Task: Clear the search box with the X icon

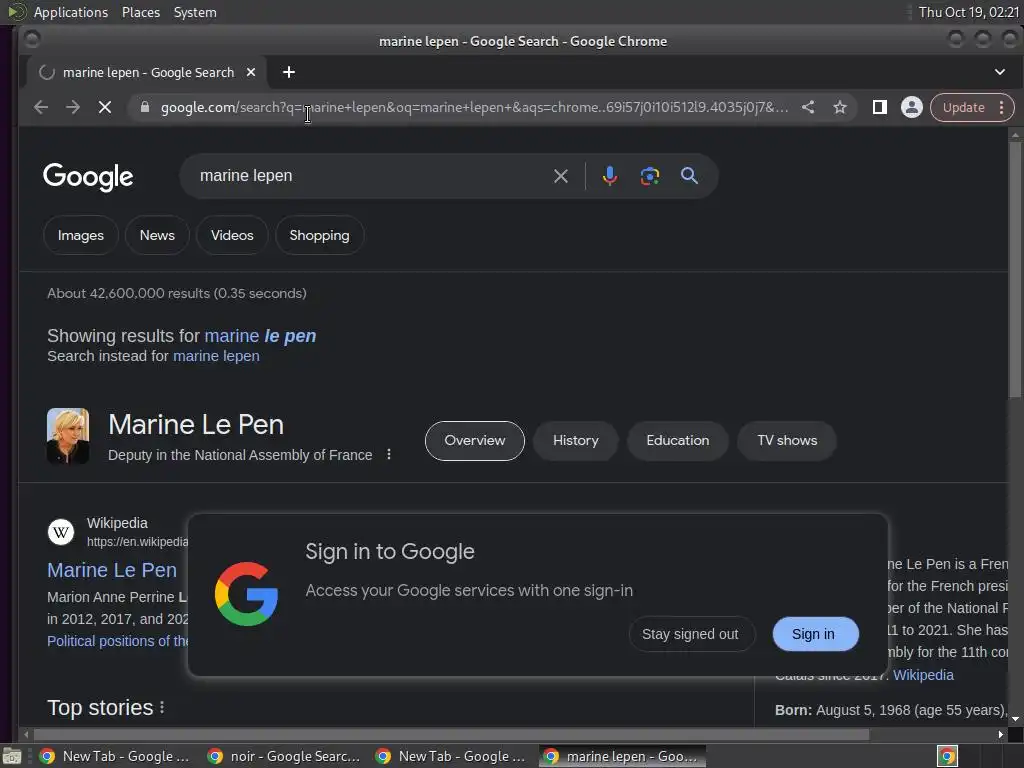Action: [x=560, y=176]
